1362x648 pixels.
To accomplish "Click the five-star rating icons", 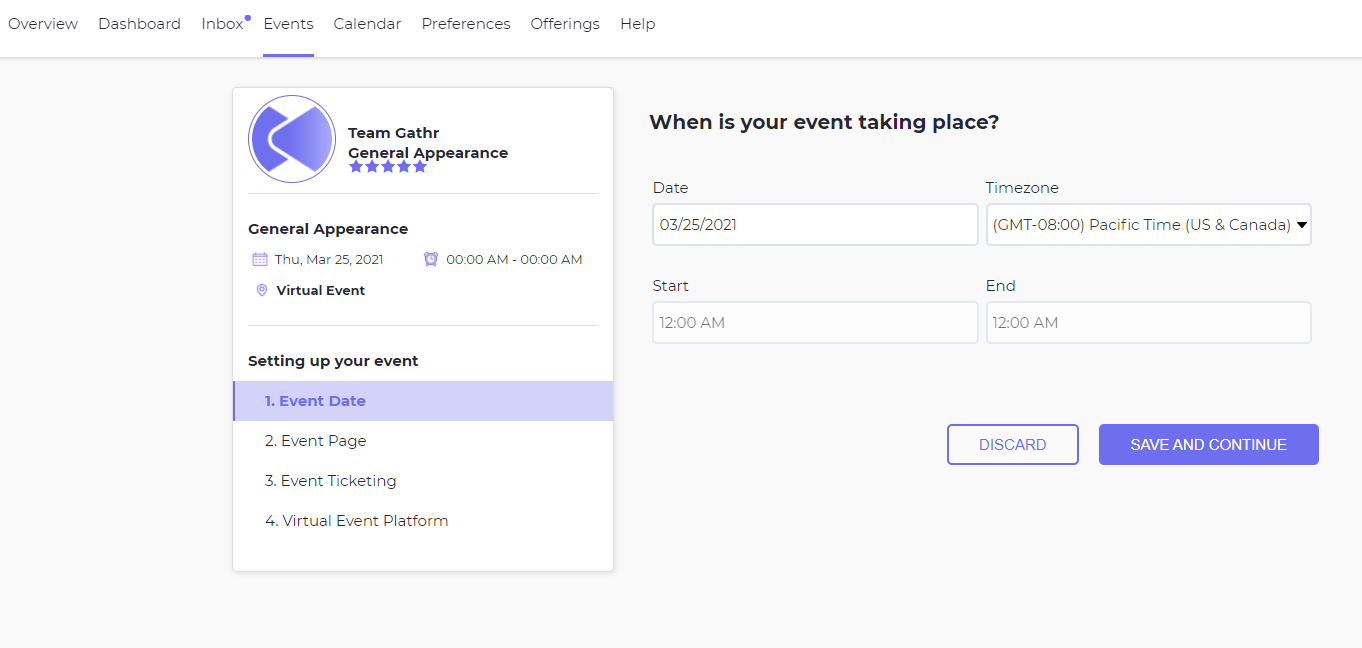I will pos(388,167).
